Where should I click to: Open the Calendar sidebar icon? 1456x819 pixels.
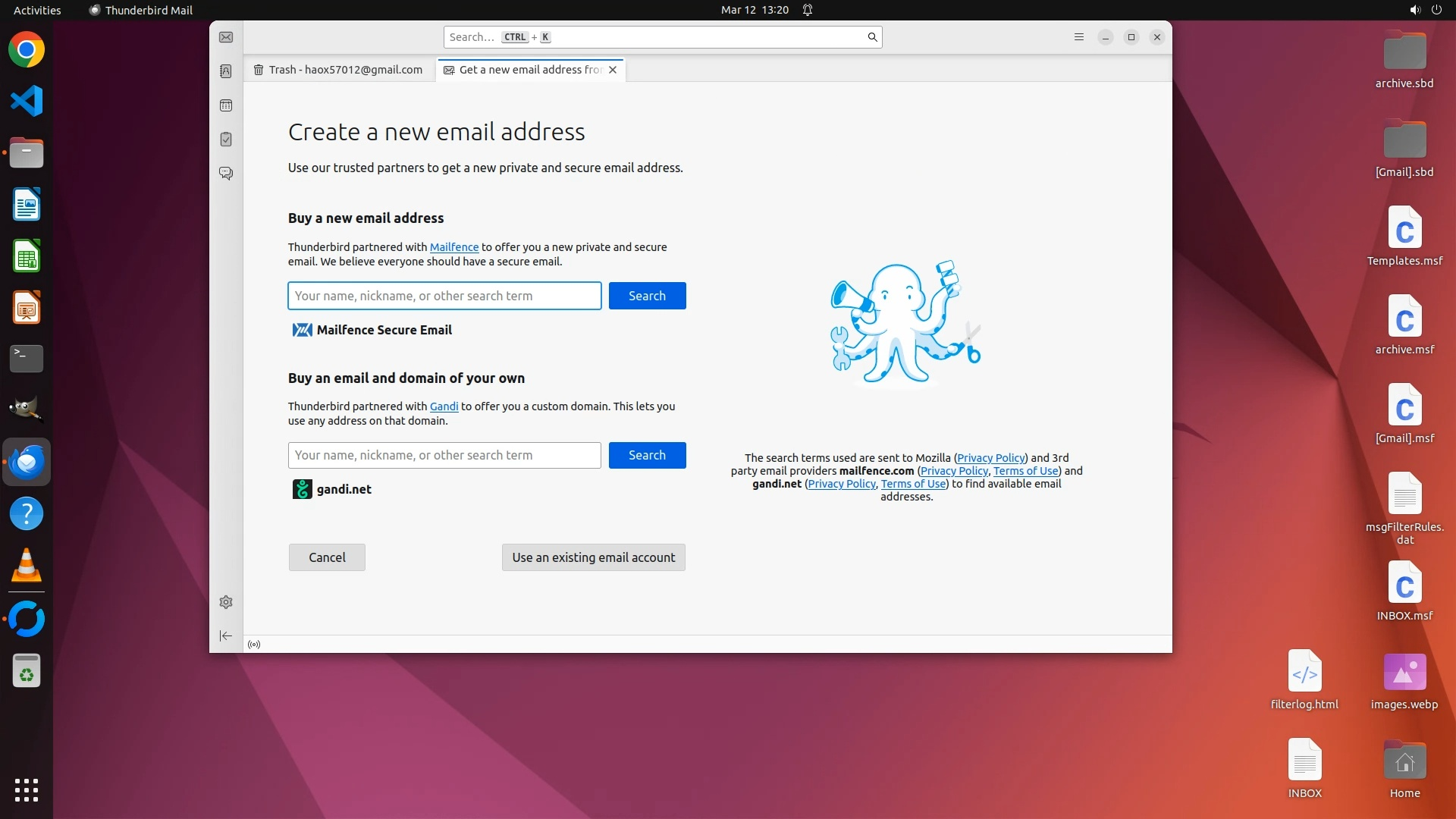point(226,105)
